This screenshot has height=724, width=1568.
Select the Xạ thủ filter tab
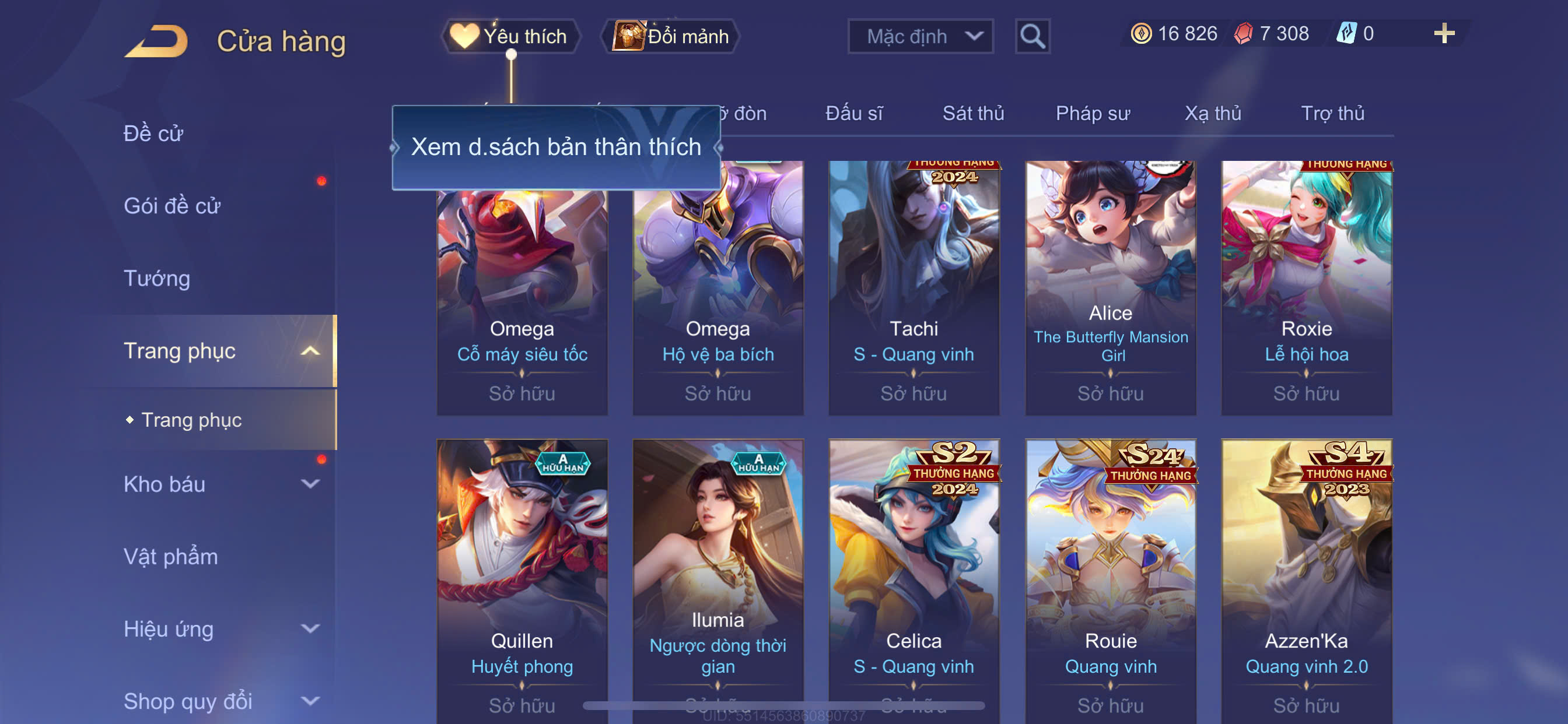1213,113
